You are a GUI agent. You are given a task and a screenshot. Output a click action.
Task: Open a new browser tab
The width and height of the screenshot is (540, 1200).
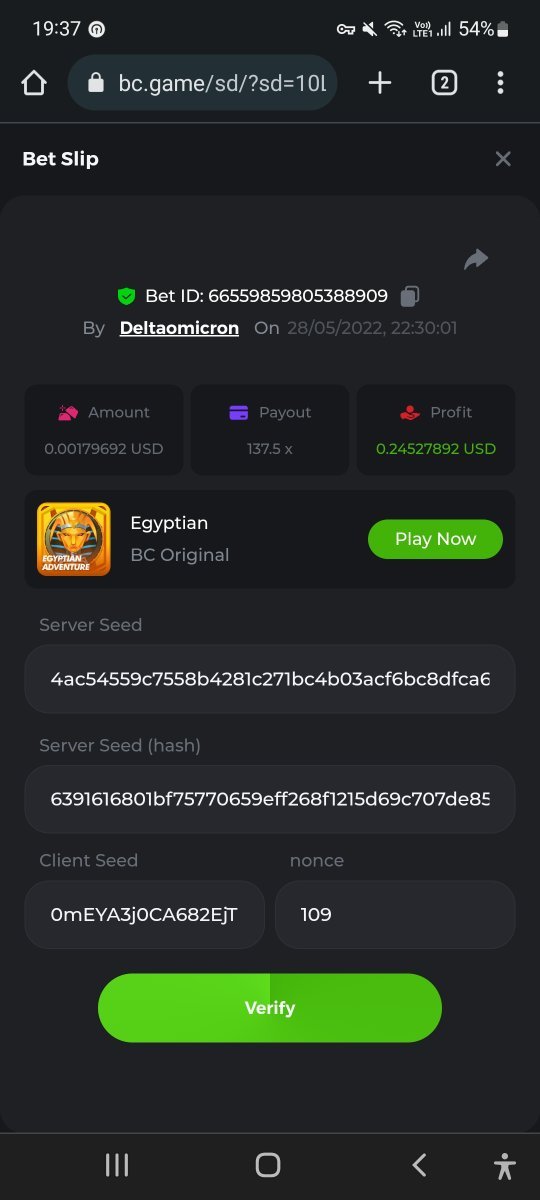tap(380, 83)
